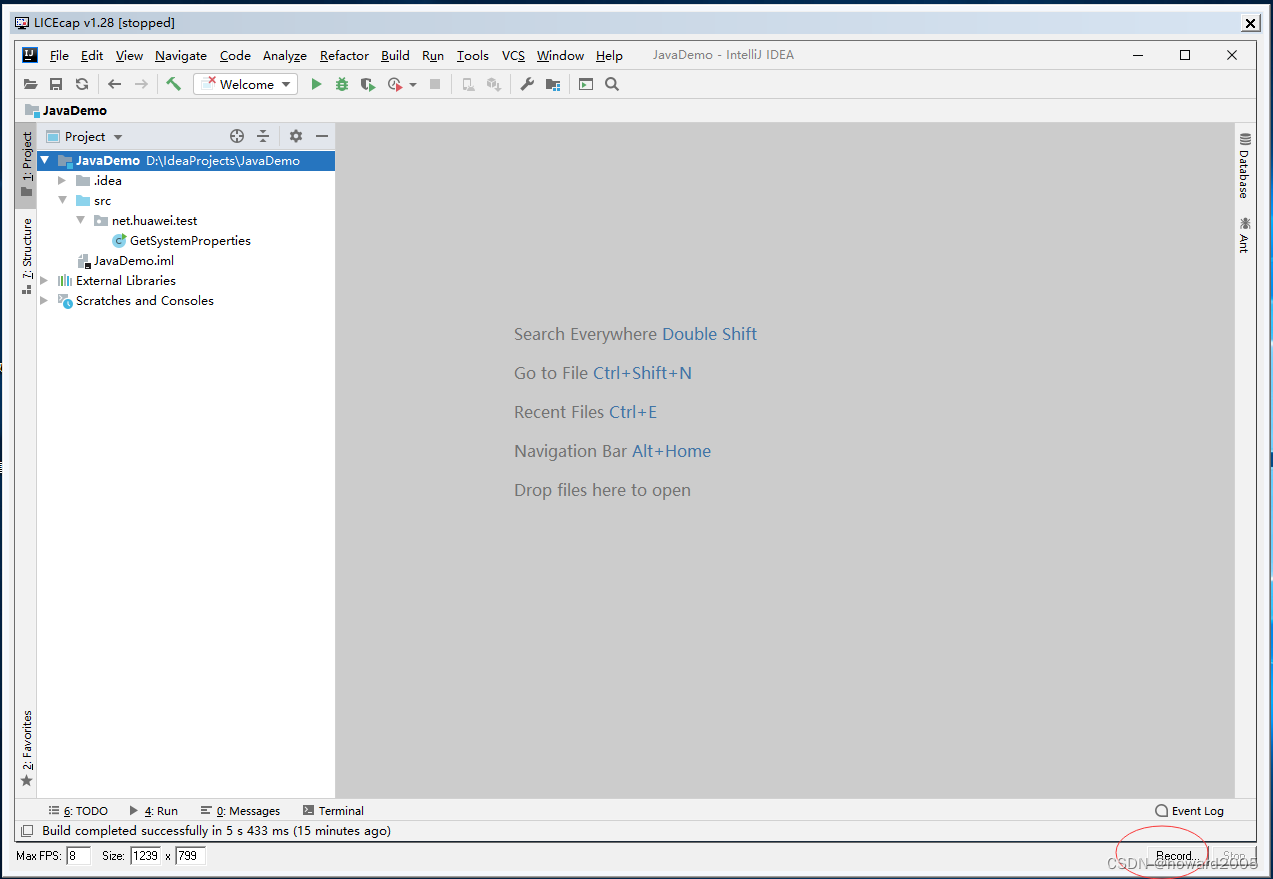Image resolution: width=1273 pixels, height=879 pixels.
Task: Click the Open file toolbar icon
Action: click(x=31, y=85)
